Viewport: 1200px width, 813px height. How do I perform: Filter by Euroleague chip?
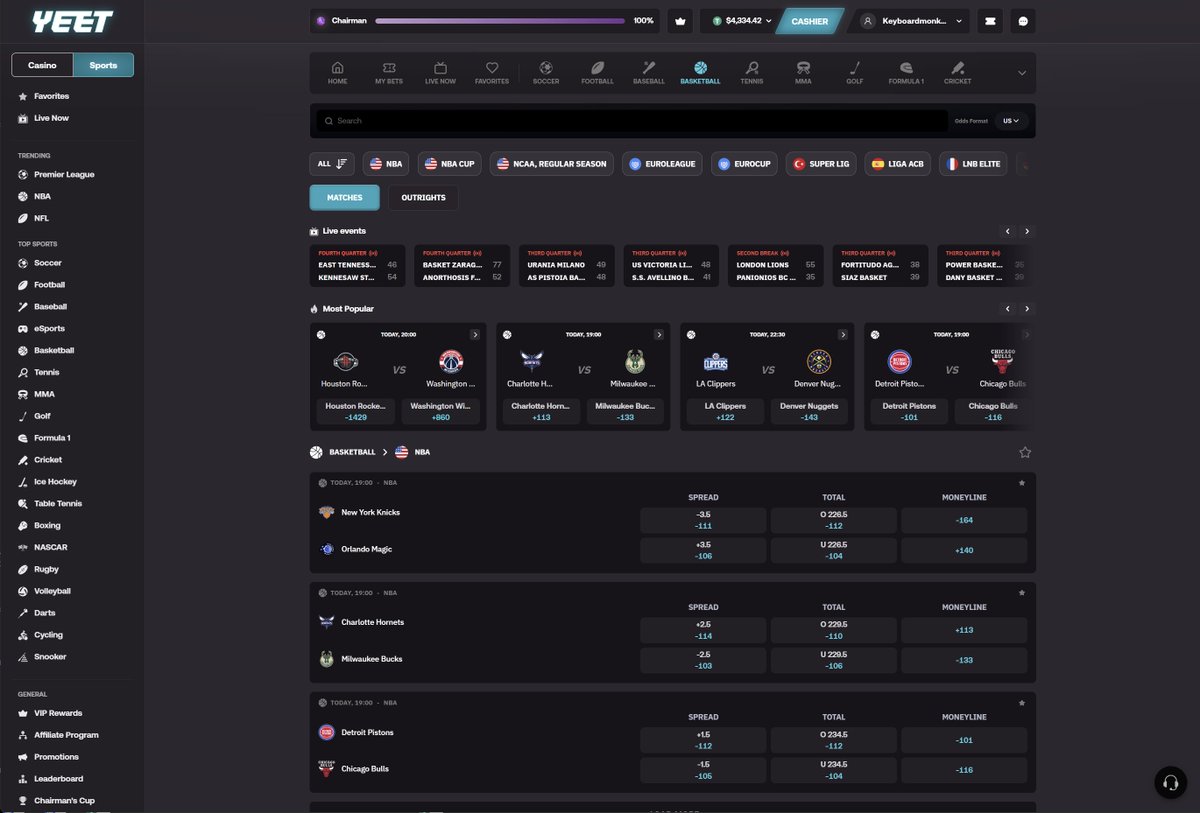point(662,164)
